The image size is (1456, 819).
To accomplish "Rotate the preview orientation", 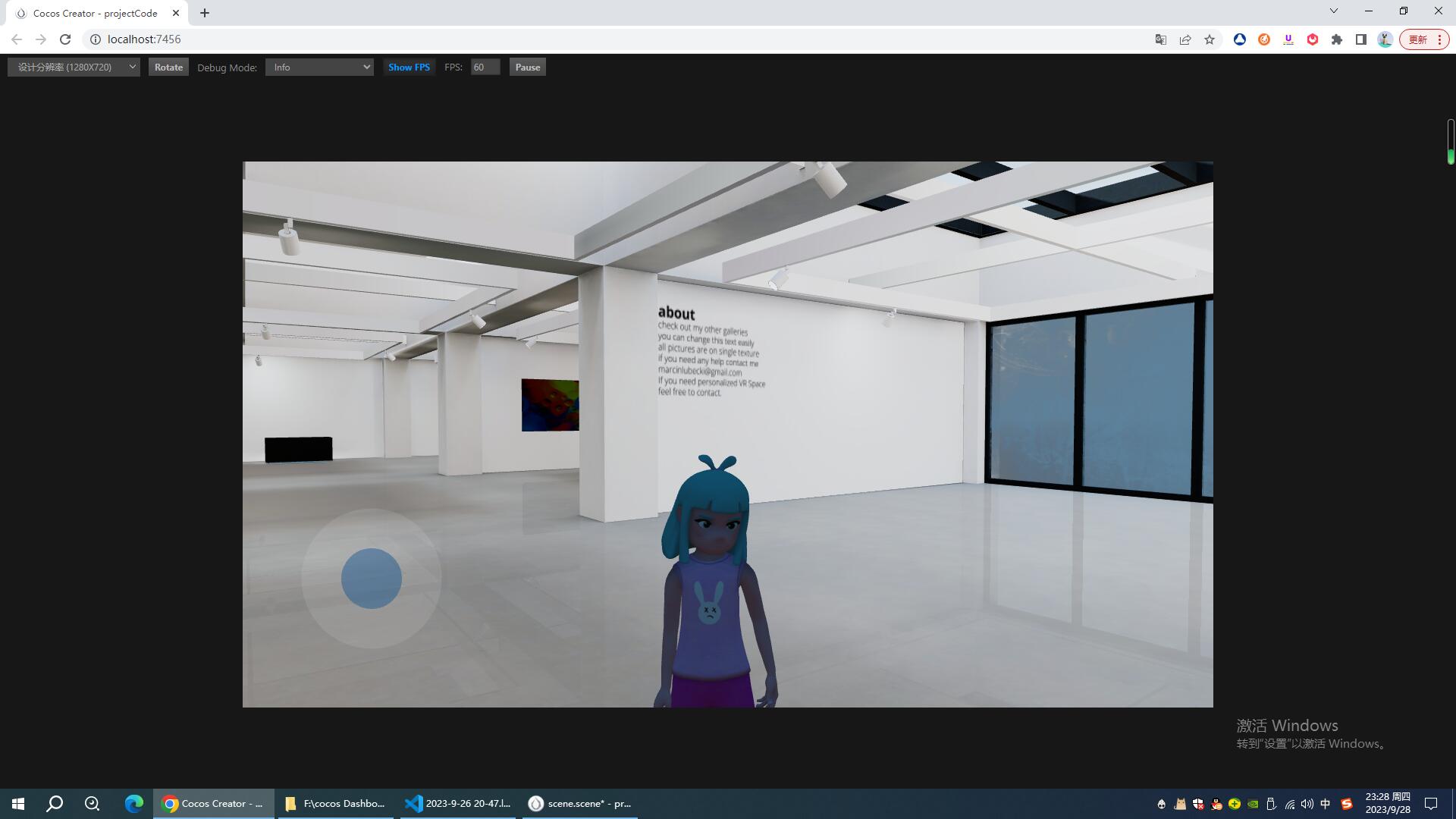I will click(168, 67).
